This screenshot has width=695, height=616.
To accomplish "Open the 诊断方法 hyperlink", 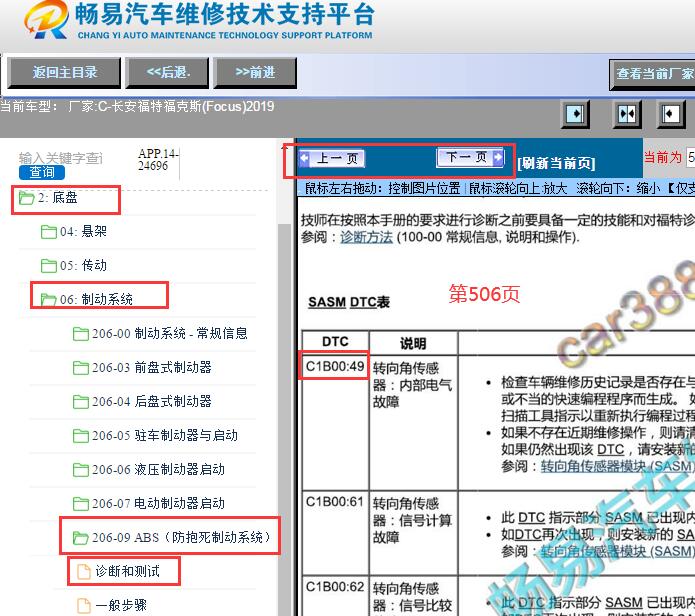I will pos(366,238).
